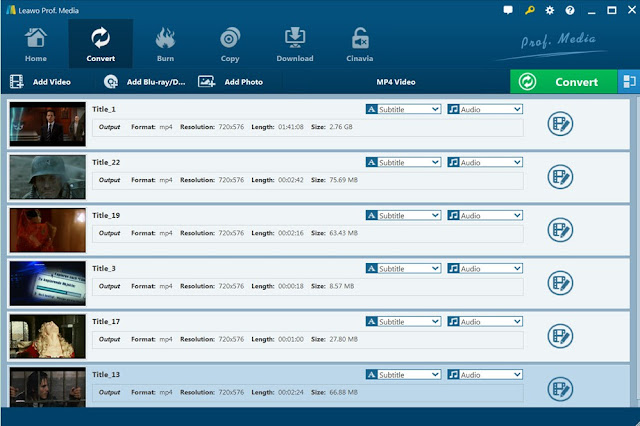Expand Audio dropdown for Title_13
This screenshot has width=640, height=426.
point(485,375)
